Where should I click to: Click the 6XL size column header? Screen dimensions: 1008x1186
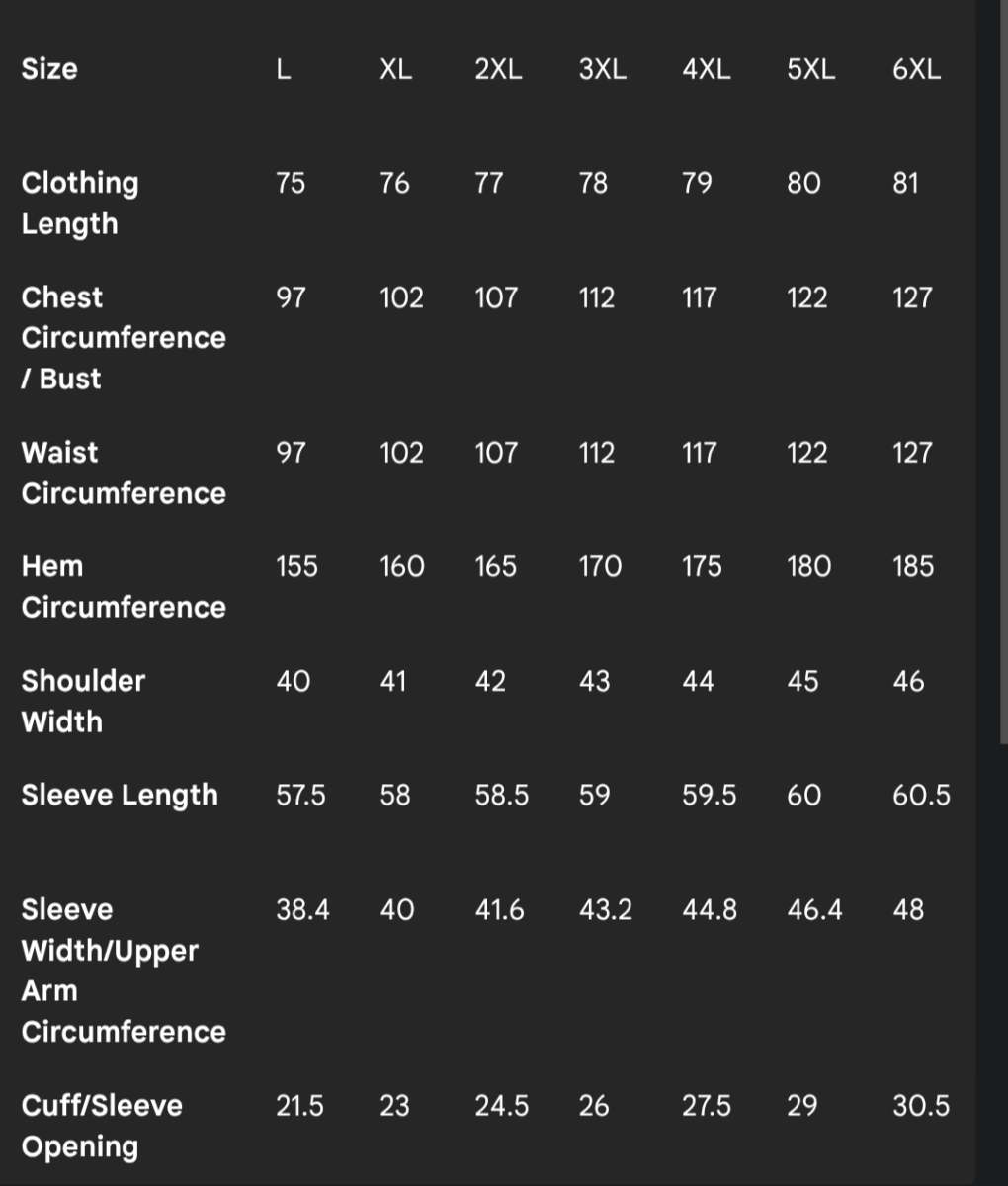click(916, 69)
